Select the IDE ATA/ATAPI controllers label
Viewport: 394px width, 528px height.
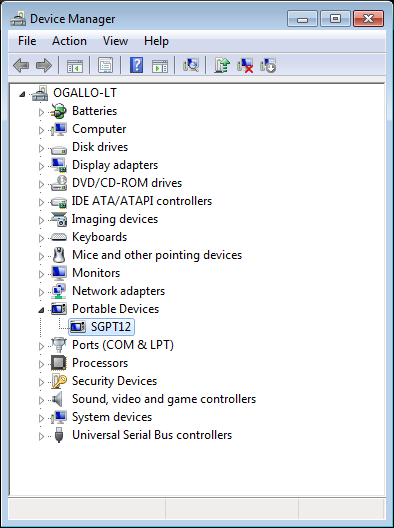(x=142, y=201)
